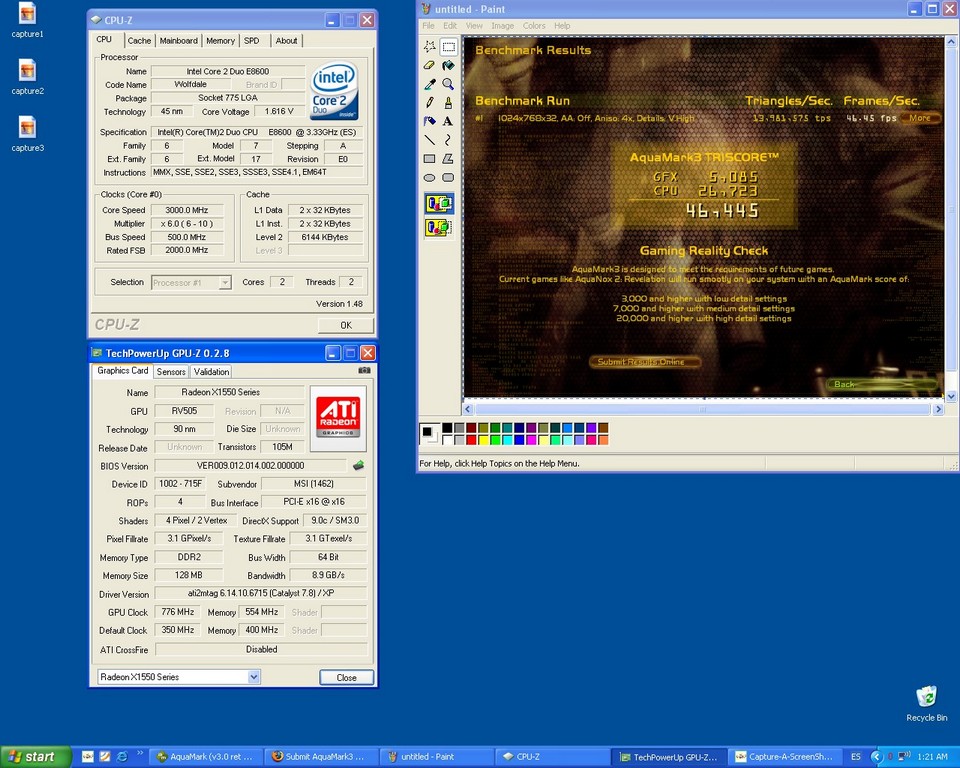This screenshot has width=960, height=768.
Task: Open Paint's File menu
Action: click(x=428, y=26)
